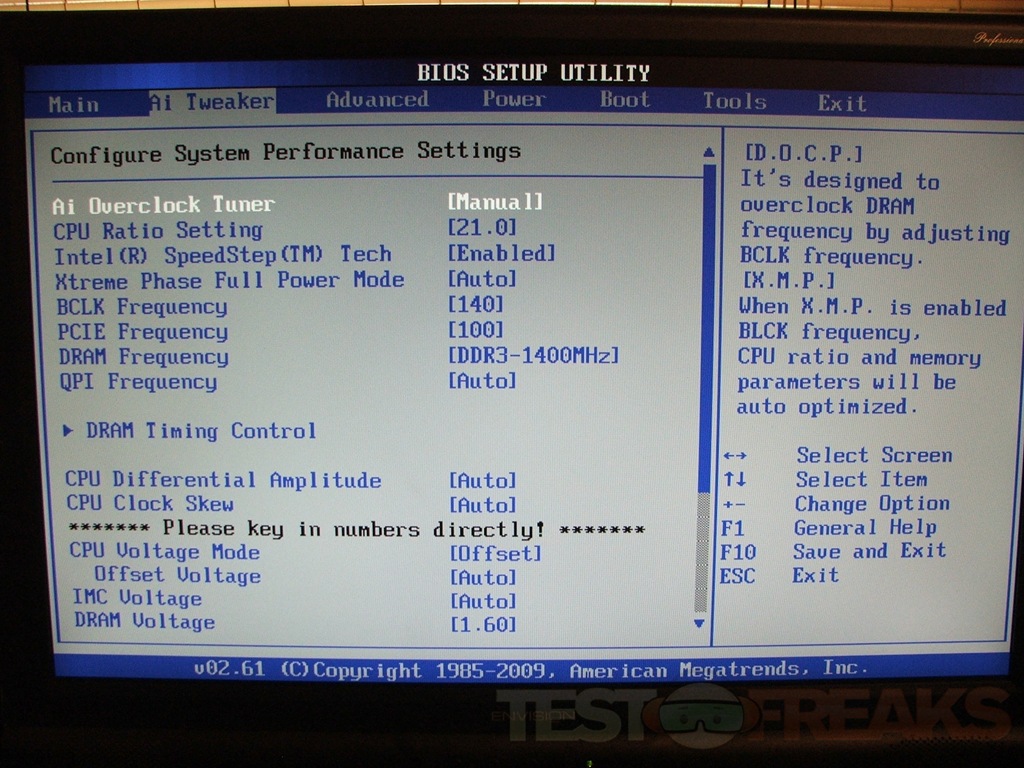This screenshot has height=768, width=1024.
Task: Select the CPU Voltage Mode Offset value
Action: [x=495, y=553]
